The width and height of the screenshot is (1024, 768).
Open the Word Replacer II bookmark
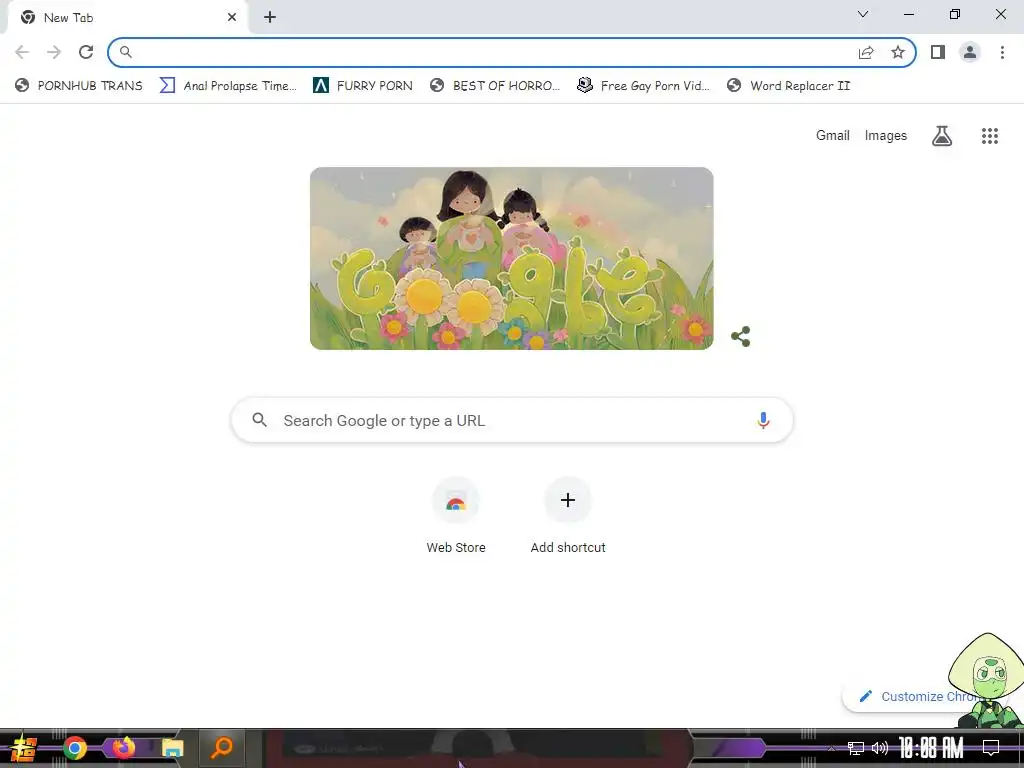point(788,86)
